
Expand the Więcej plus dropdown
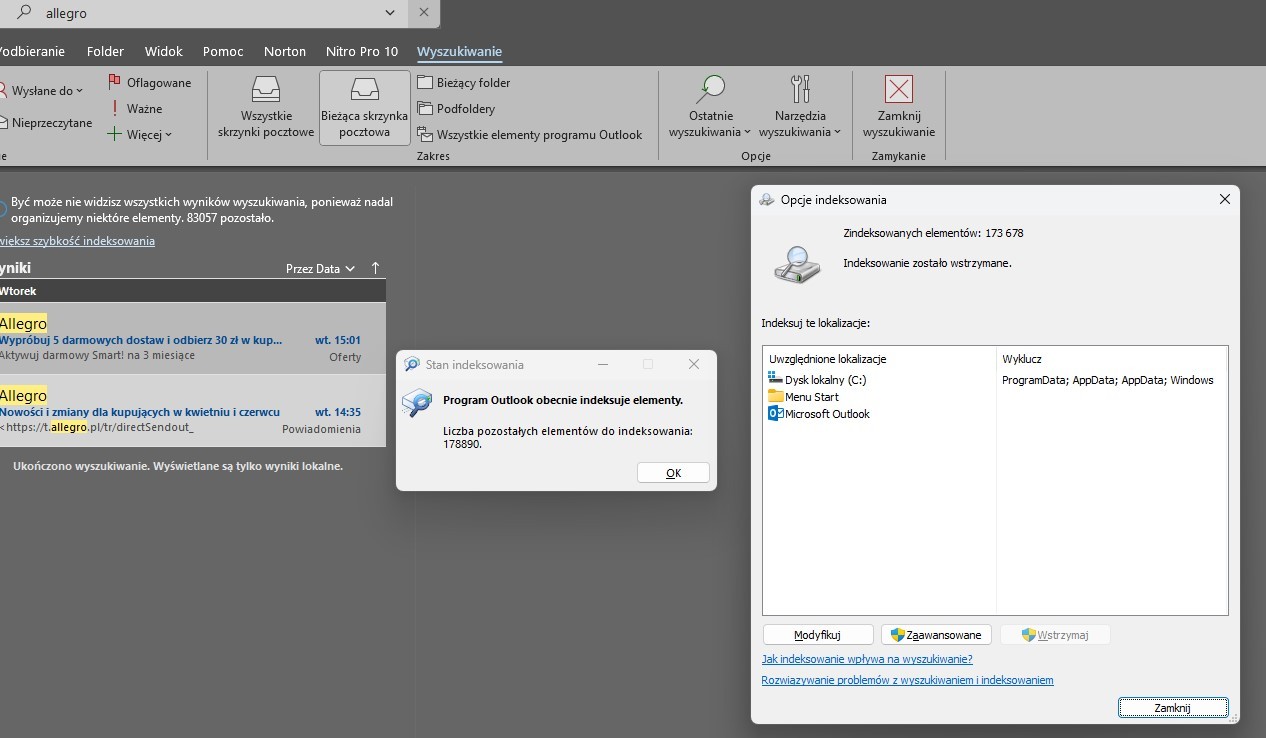(140, 134)
